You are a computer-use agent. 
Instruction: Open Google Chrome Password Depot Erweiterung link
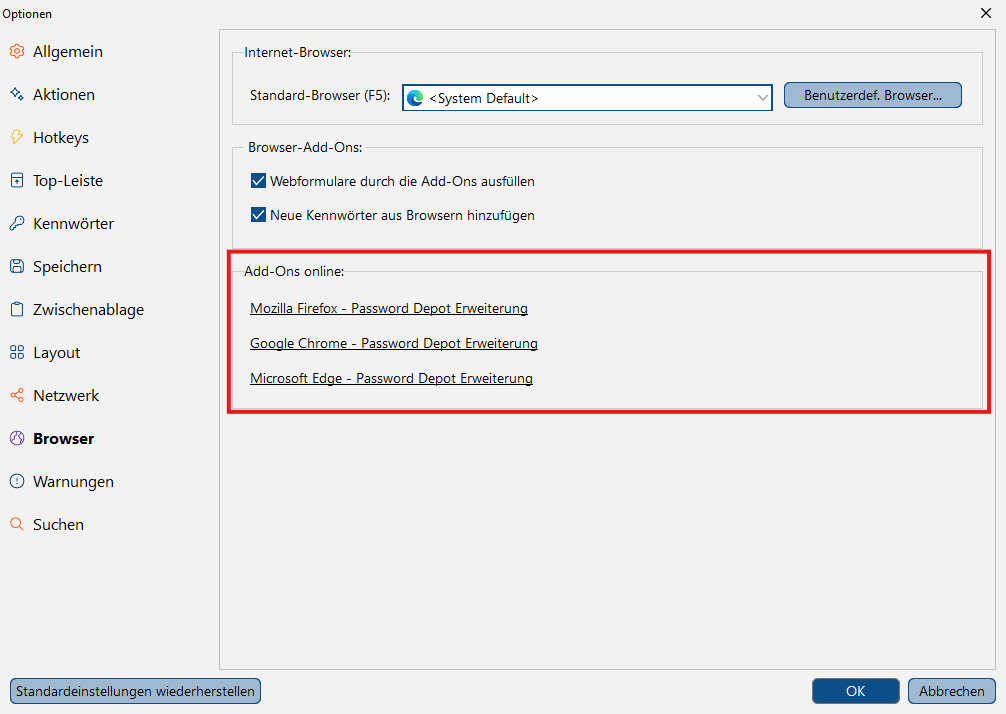click(x=394, y=343)
